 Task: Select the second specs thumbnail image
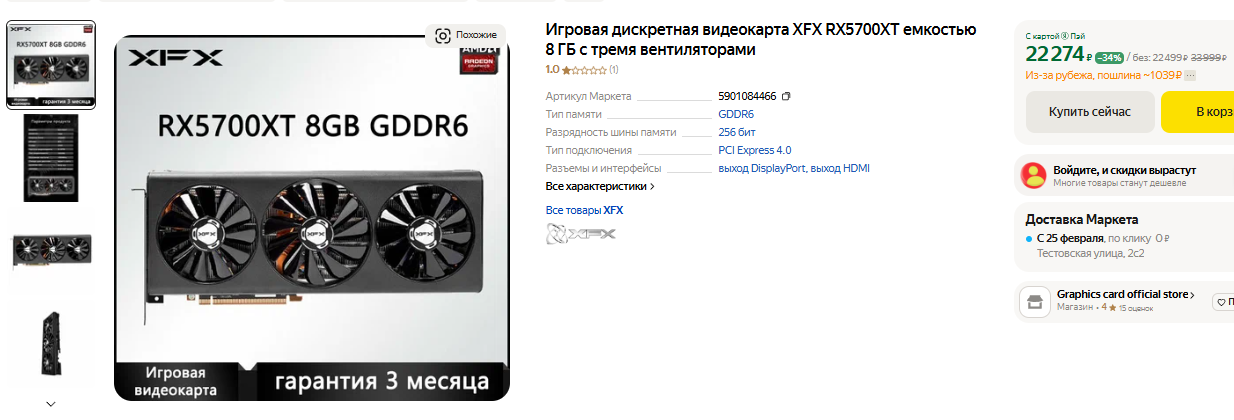pyautogui.click(x=51, y=159)
